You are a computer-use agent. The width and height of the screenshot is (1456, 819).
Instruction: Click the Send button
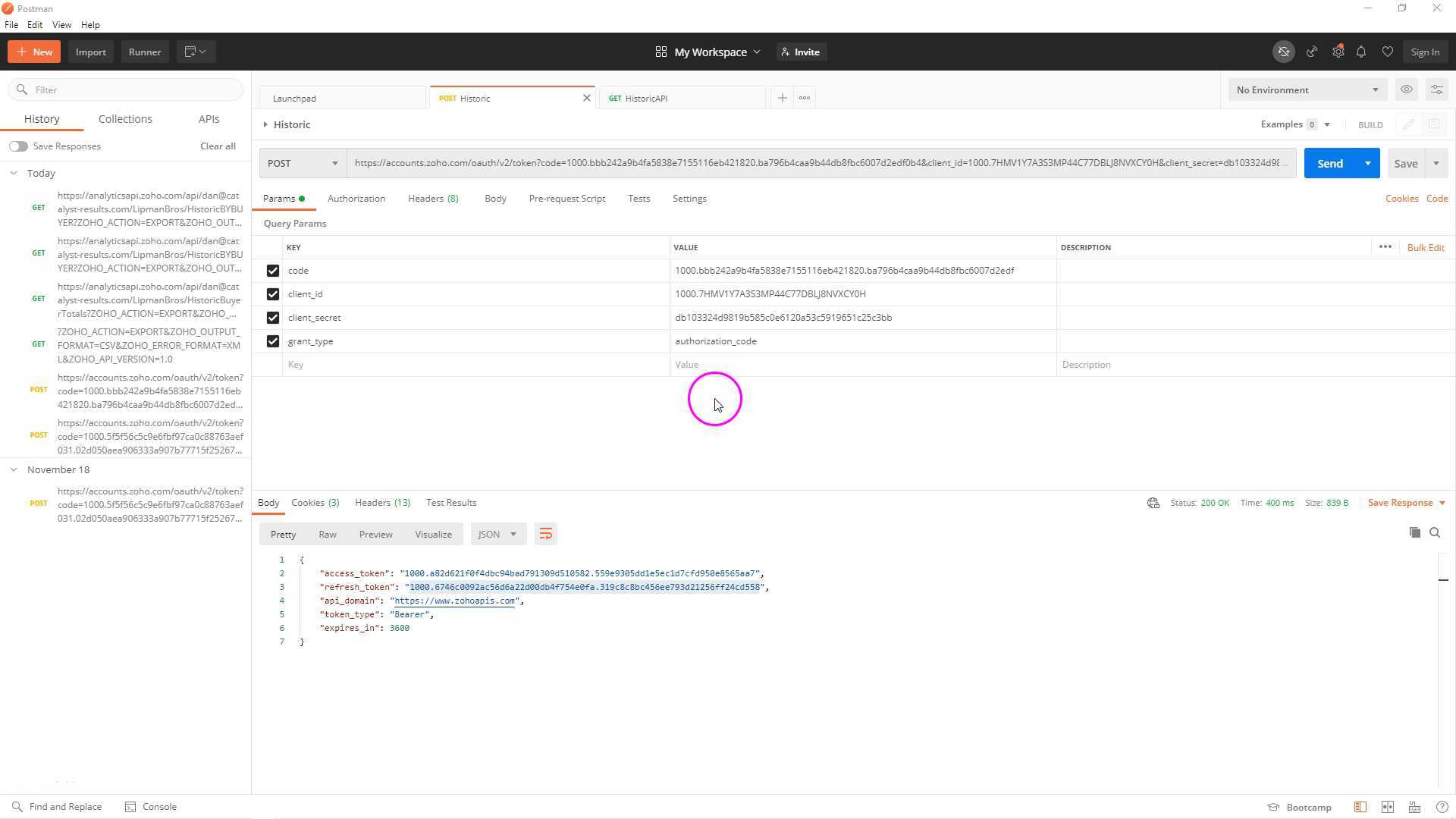pyautogui.click(x=1330, y=163)
